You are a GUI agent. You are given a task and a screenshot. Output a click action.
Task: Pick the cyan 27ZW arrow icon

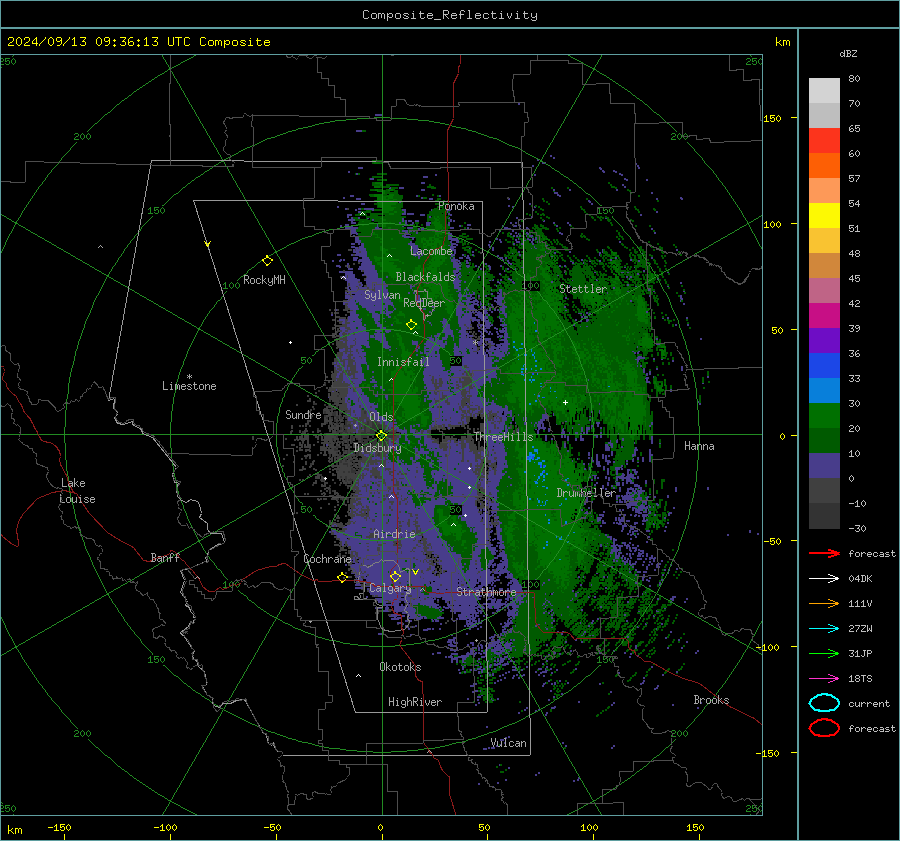click(824, 629)
